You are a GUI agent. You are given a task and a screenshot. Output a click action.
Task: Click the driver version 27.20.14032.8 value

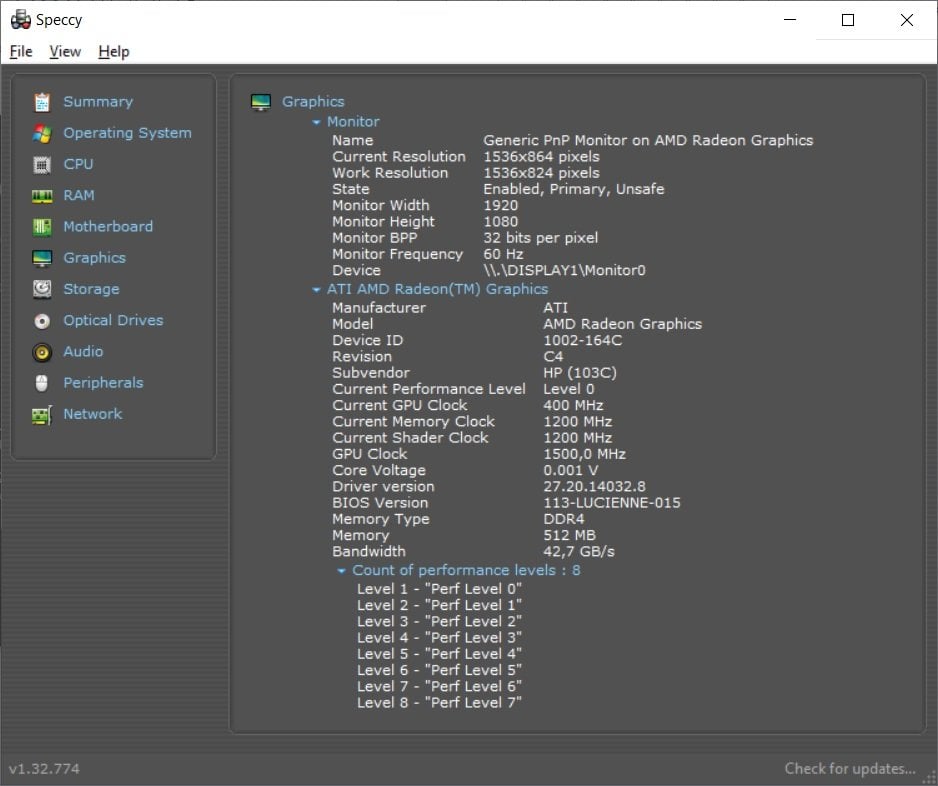(x=595, y=486)
